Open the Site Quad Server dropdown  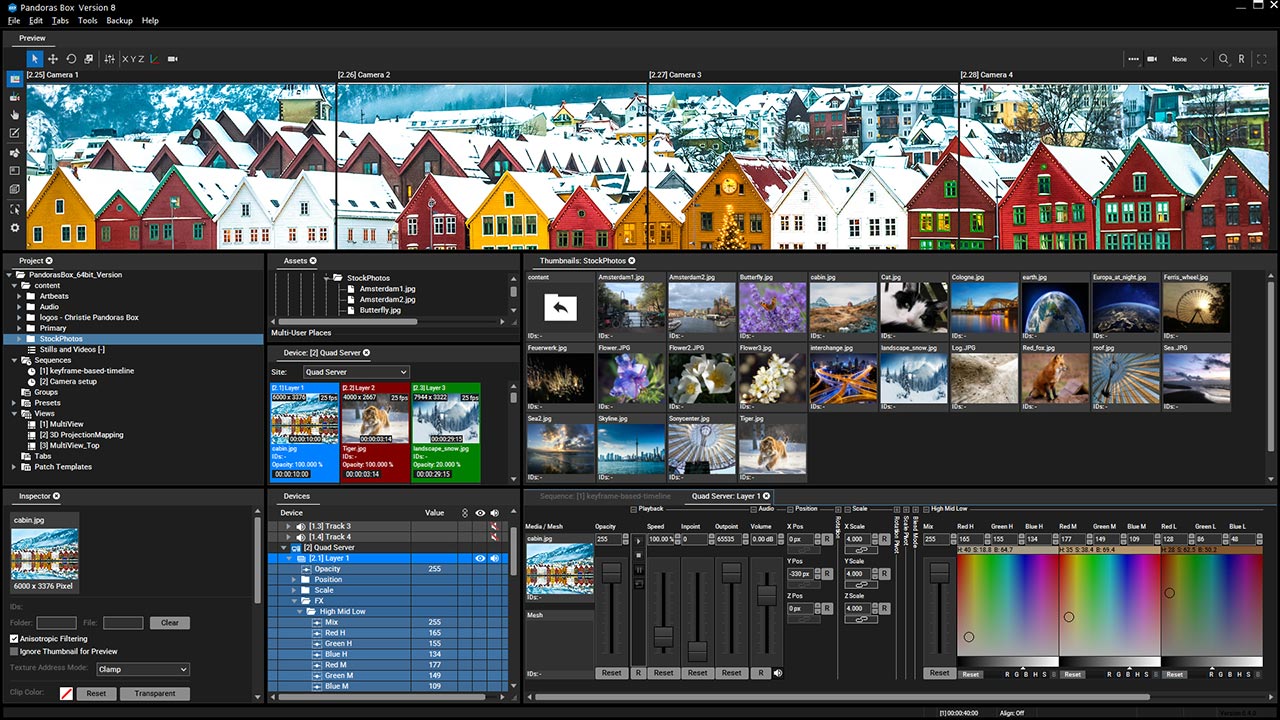point(356,372)
